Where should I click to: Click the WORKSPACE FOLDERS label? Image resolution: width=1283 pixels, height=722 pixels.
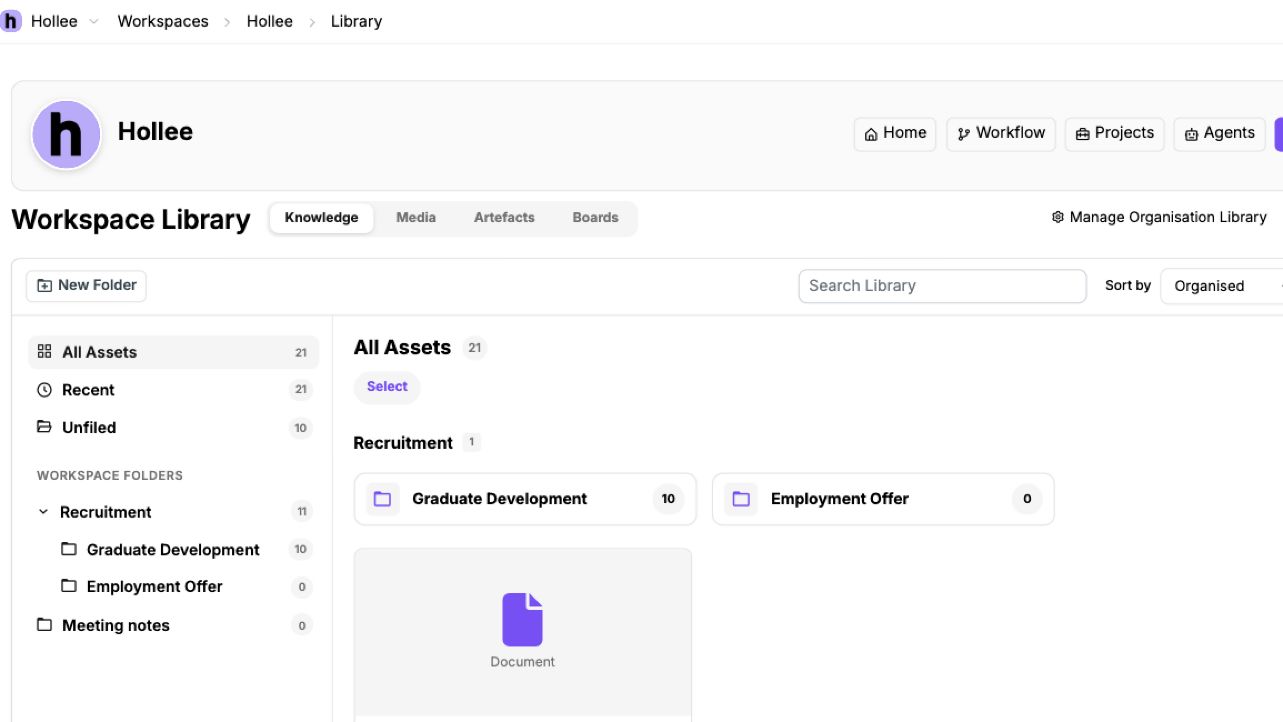[x=110, y=476]
